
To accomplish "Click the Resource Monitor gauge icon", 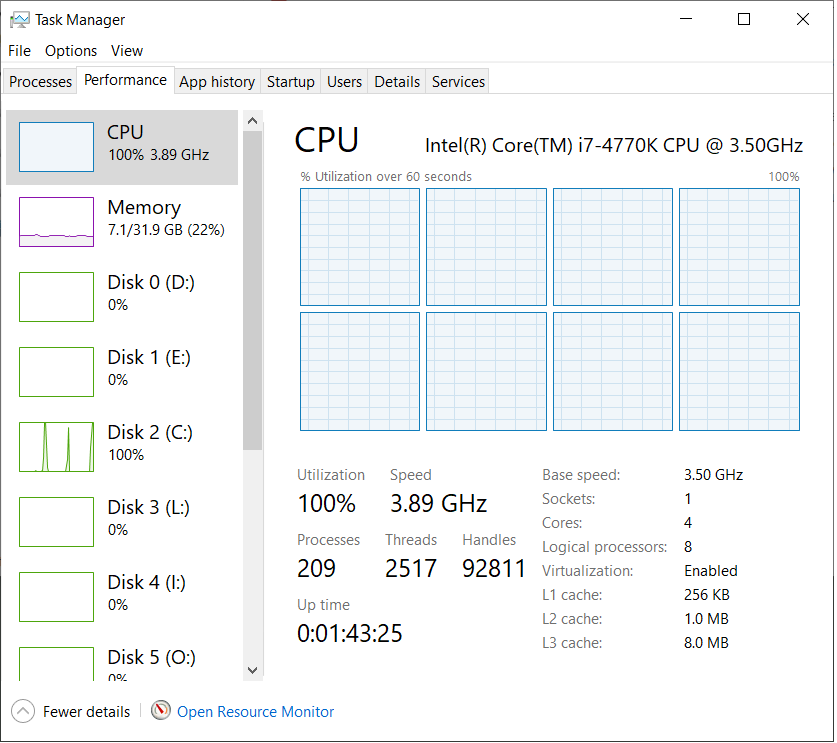I will [x=161, y=712].
